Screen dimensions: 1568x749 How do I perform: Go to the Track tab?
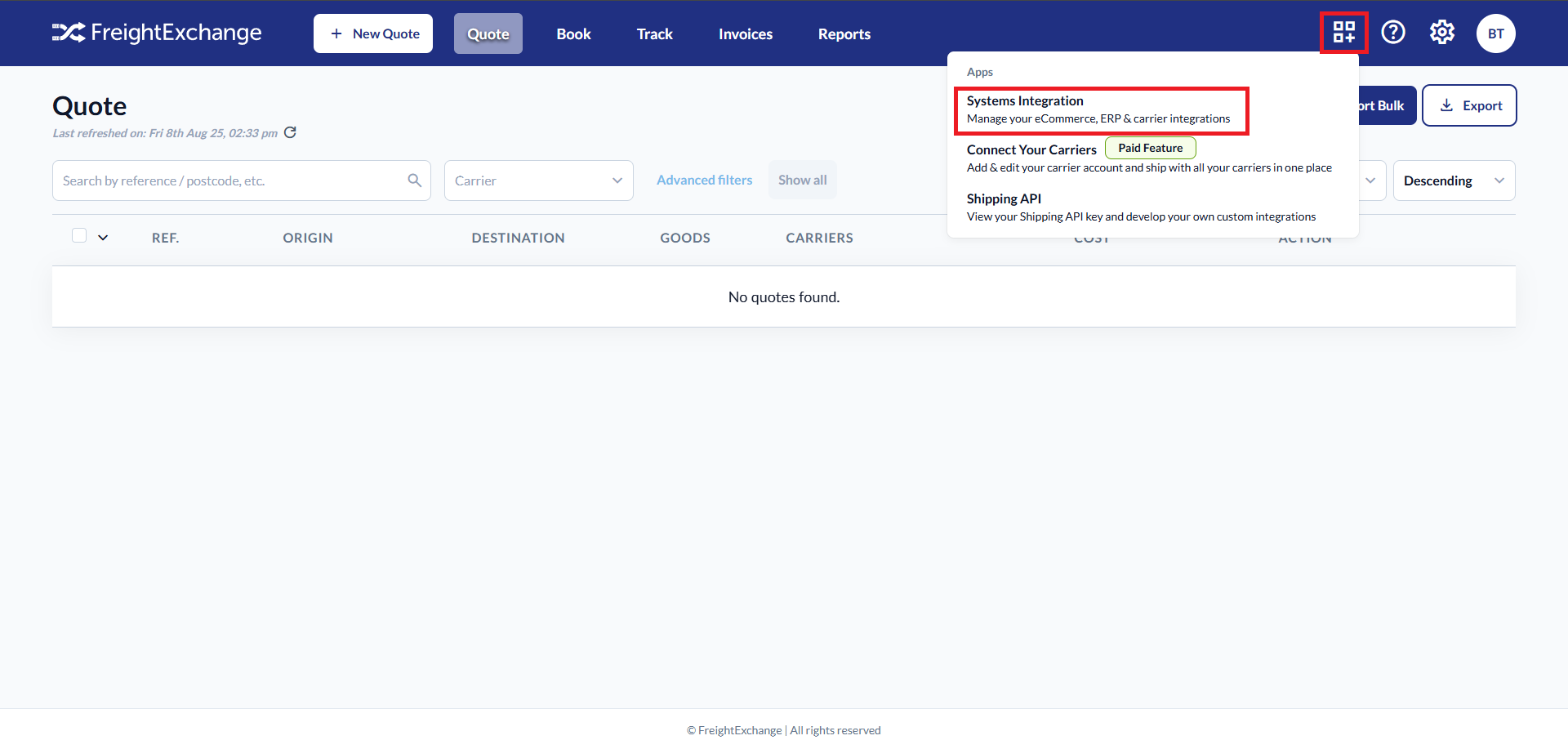tap(655, 33)
